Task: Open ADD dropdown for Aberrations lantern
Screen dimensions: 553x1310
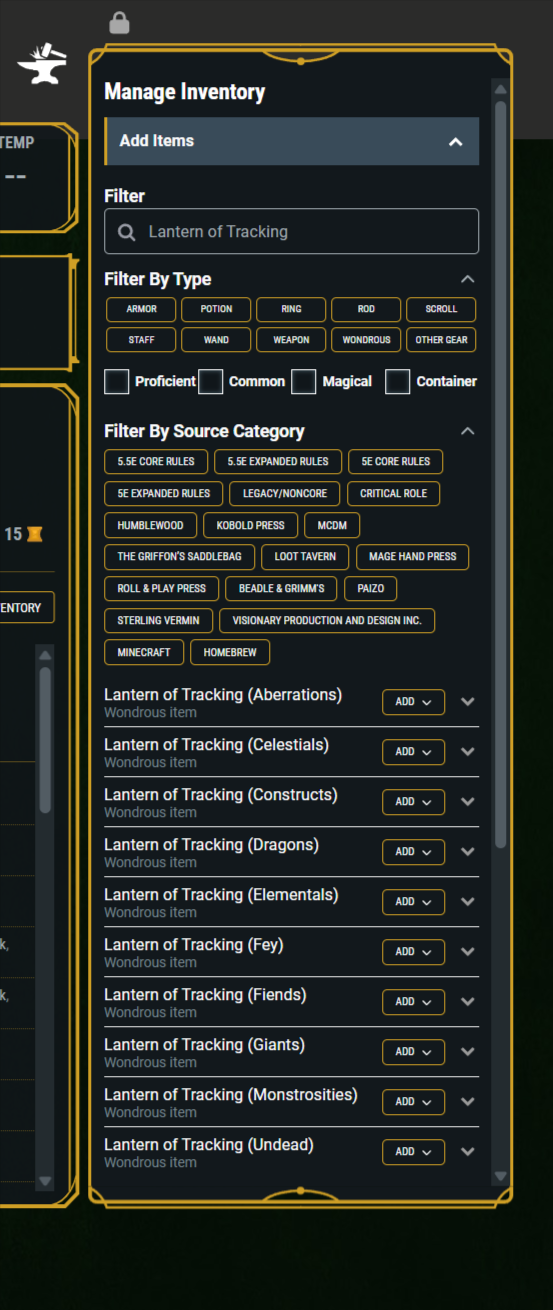Action: click(413, 702)
